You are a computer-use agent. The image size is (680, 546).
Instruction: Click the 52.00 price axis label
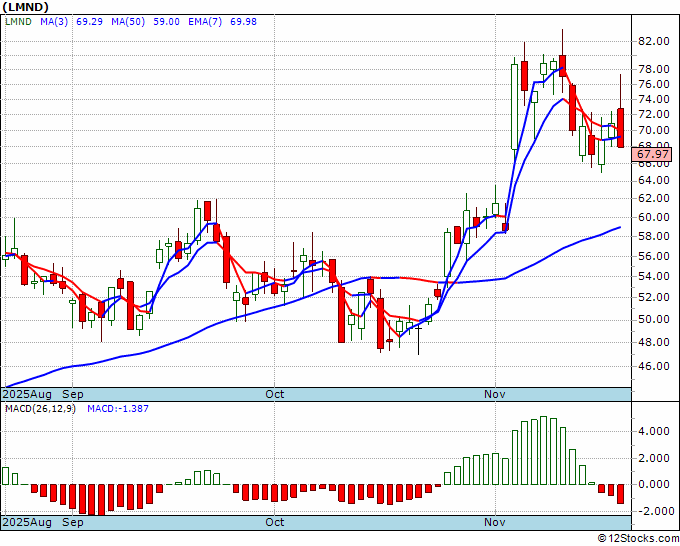(654, 298)
